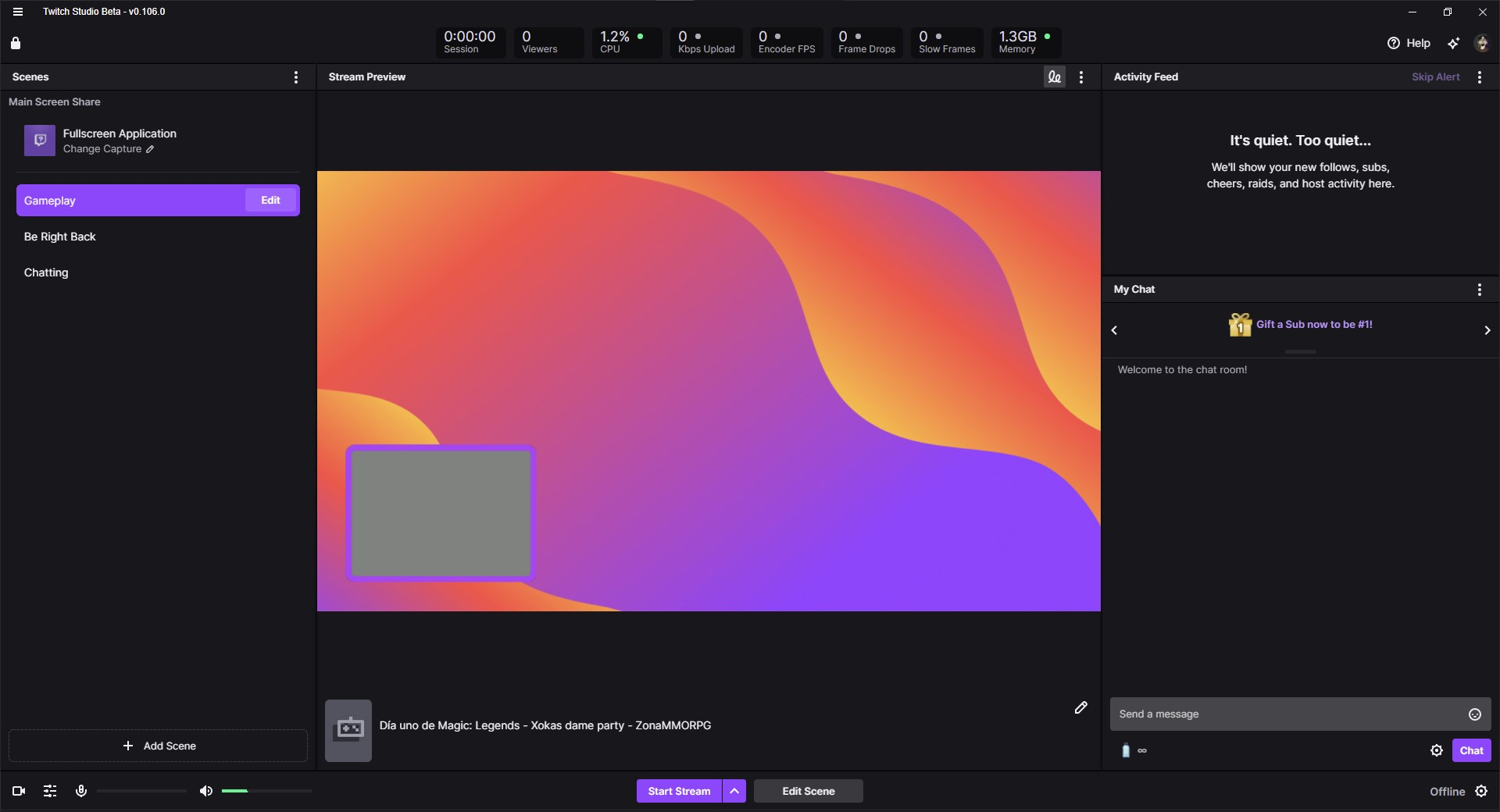Click the Add Scene button
Screen dimensions: 1500x812
point(159,746)
